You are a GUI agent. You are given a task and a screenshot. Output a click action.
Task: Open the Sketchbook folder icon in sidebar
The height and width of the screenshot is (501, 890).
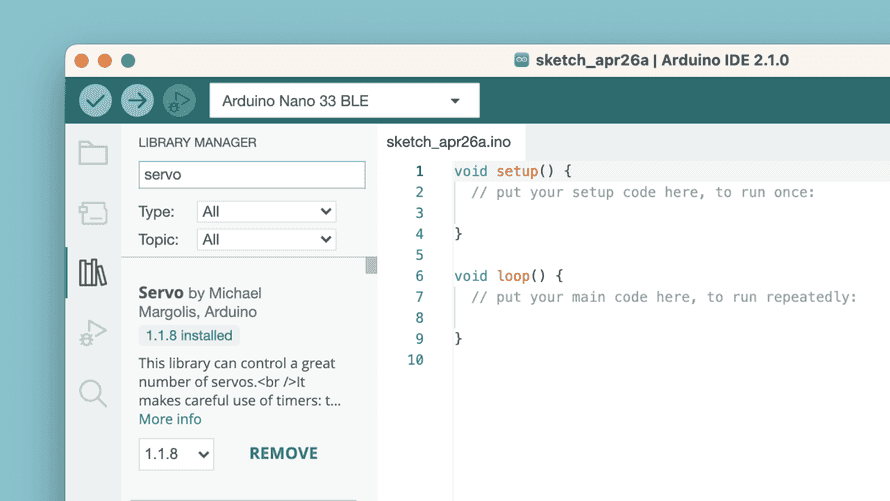tap(93, 153)
